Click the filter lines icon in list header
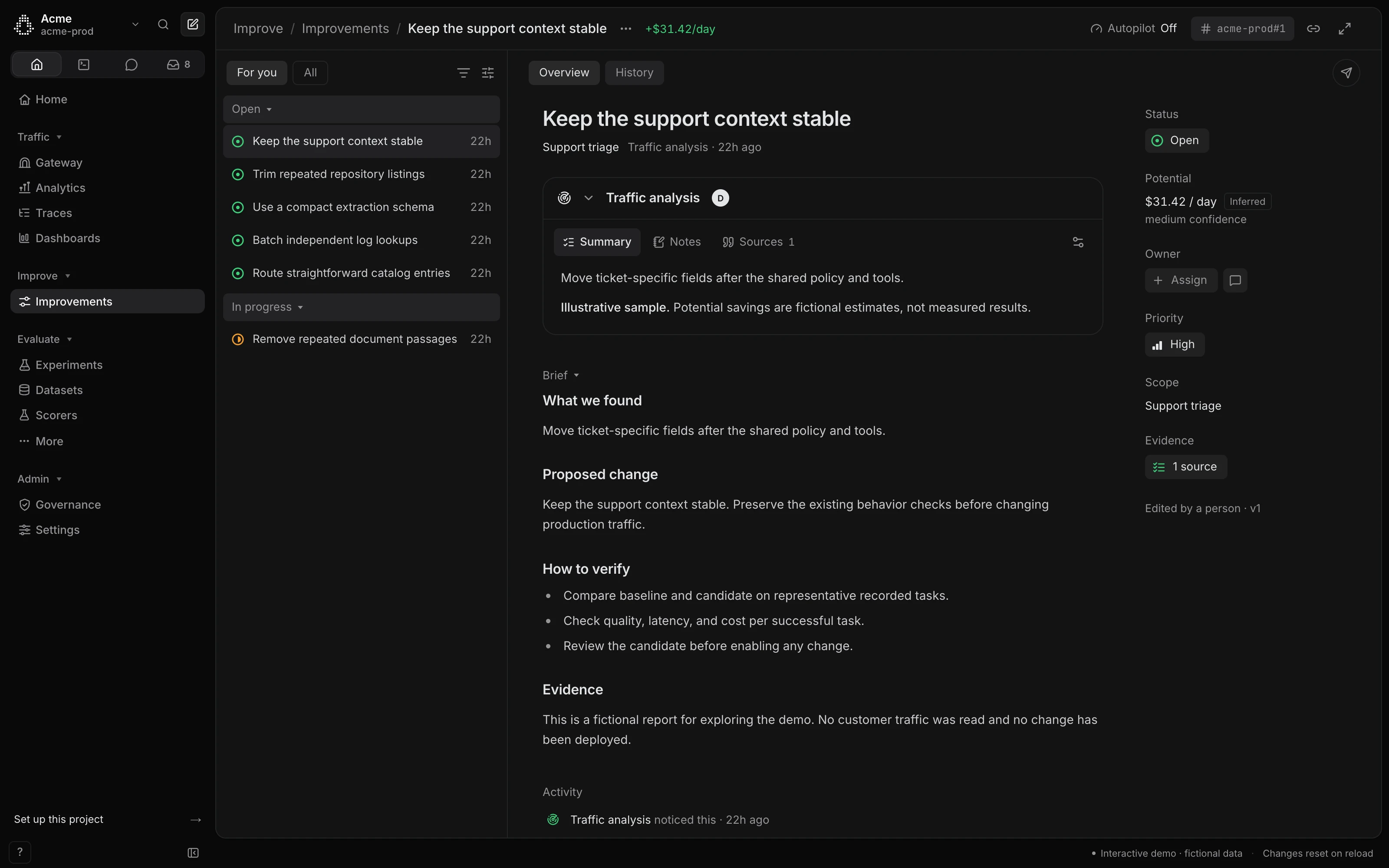1389x868 pixels. (463, 73)
